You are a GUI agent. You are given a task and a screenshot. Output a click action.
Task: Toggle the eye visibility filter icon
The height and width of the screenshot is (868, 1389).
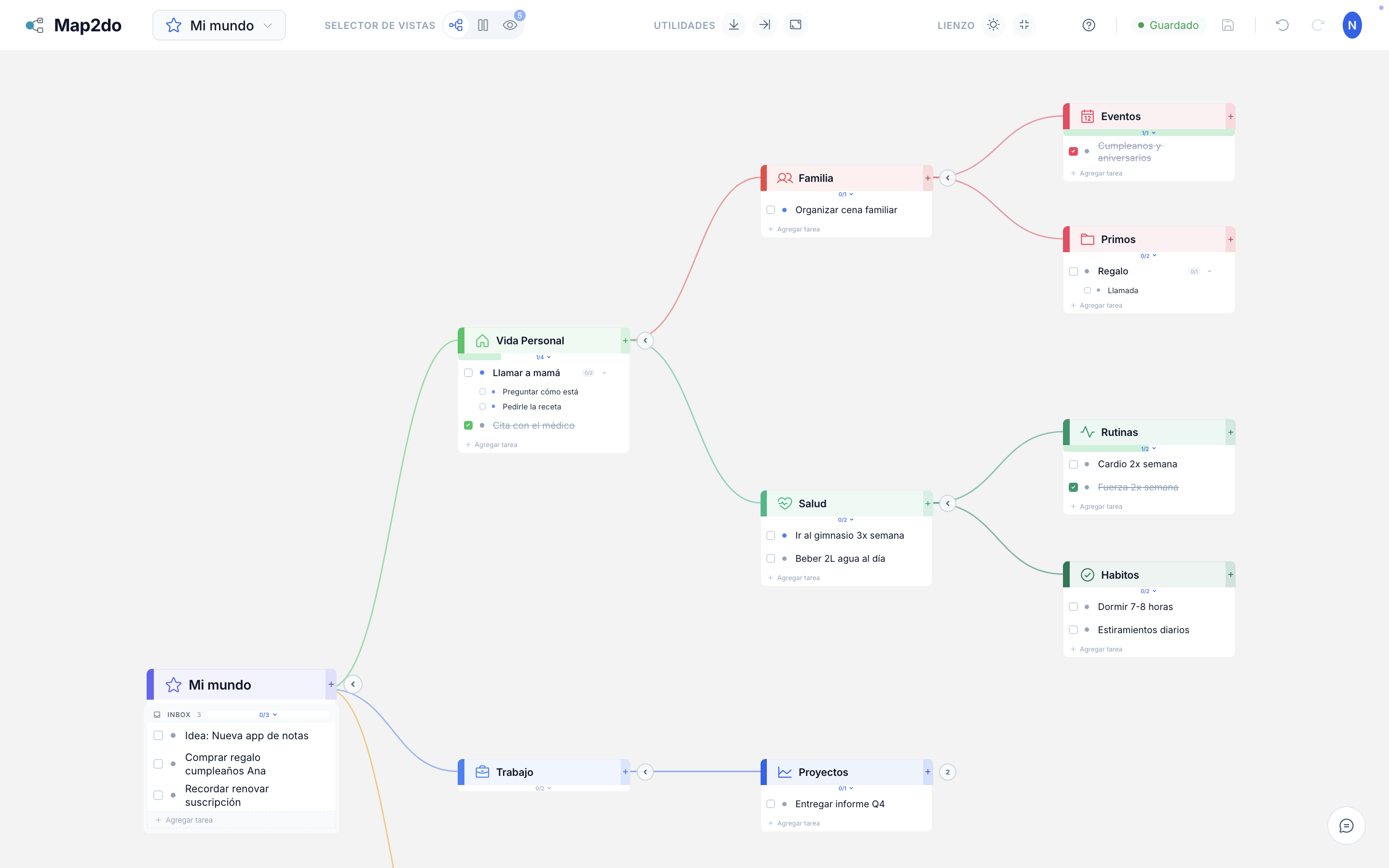click(510, 25)
